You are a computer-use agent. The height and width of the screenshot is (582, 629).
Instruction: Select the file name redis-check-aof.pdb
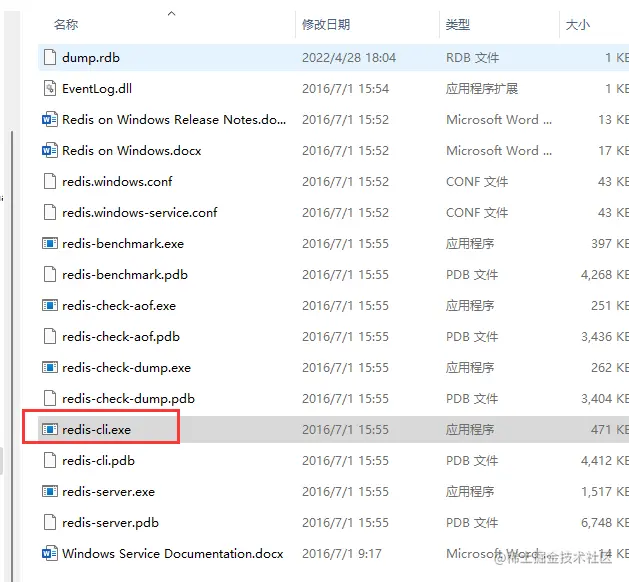click(121, 337)
